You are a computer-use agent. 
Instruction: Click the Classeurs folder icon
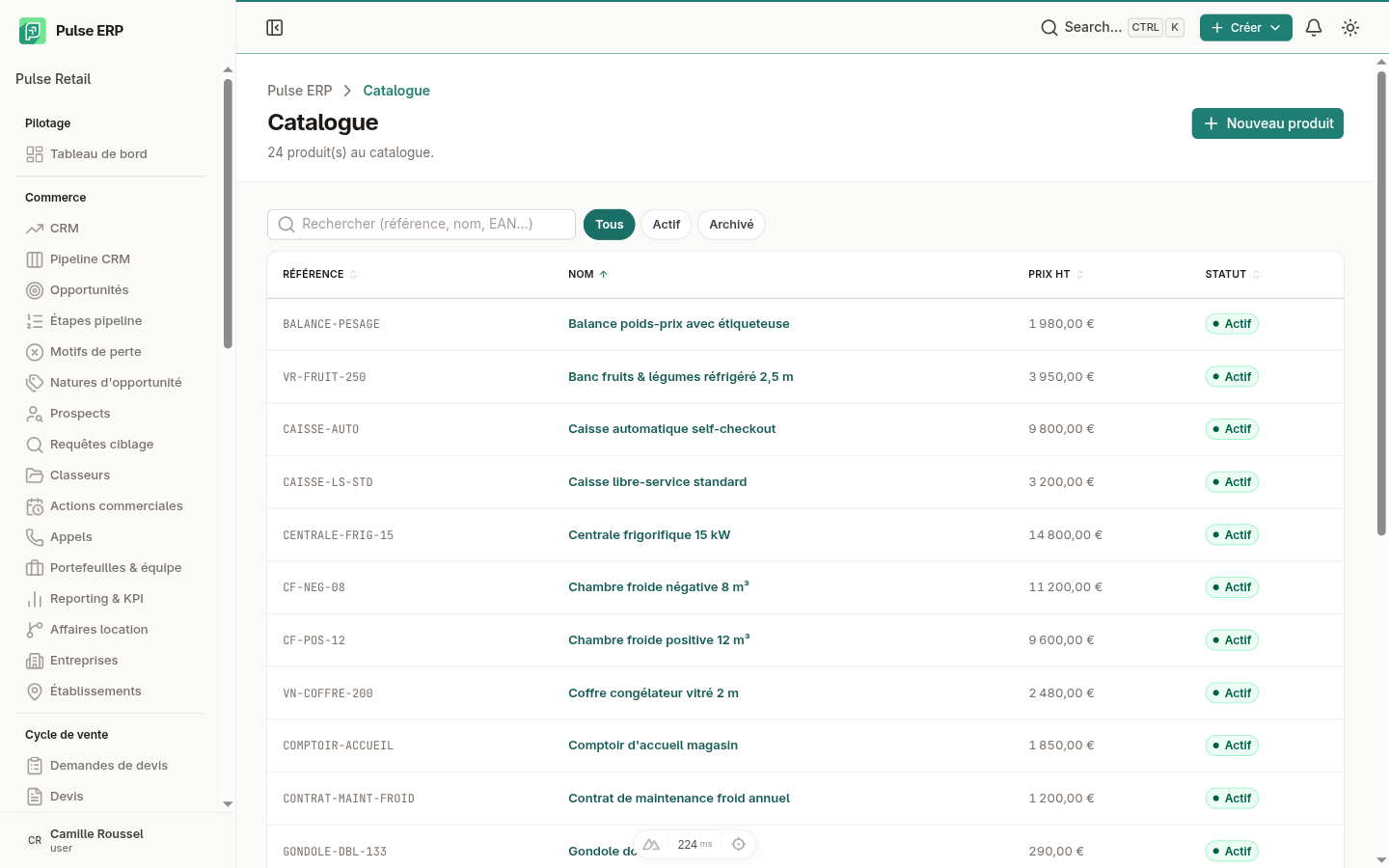(35, 475)
